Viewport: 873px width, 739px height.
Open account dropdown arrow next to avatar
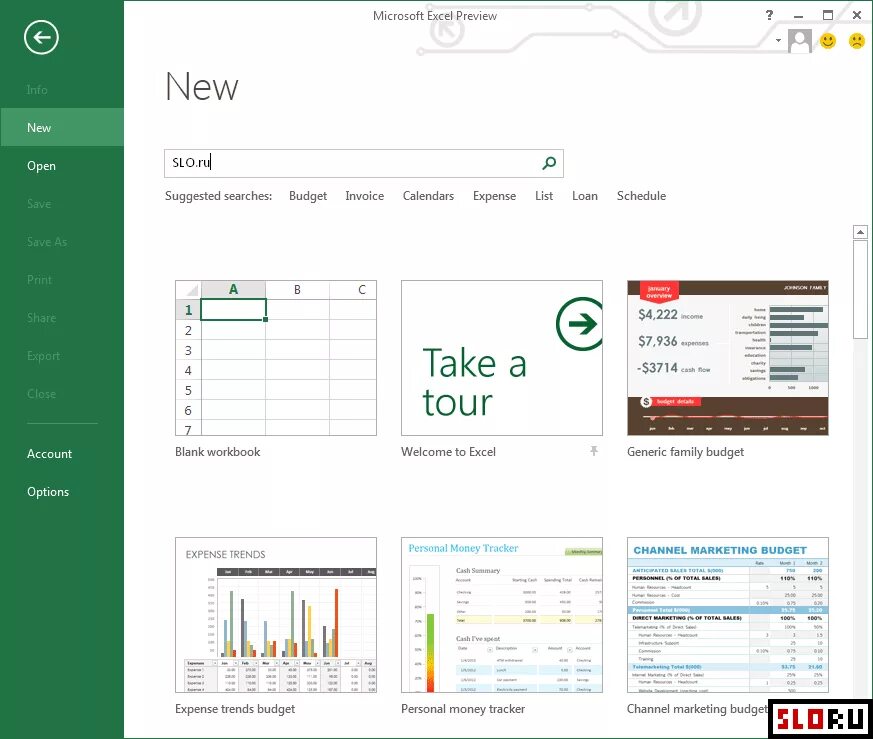(778, 40)
